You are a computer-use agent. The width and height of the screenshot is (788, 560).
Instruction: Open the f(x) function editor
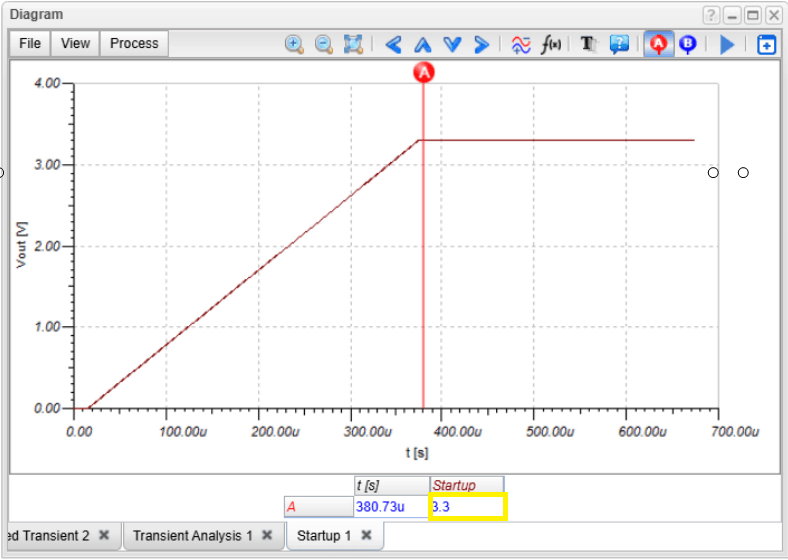pyautogui.click(x=551, y=44)
